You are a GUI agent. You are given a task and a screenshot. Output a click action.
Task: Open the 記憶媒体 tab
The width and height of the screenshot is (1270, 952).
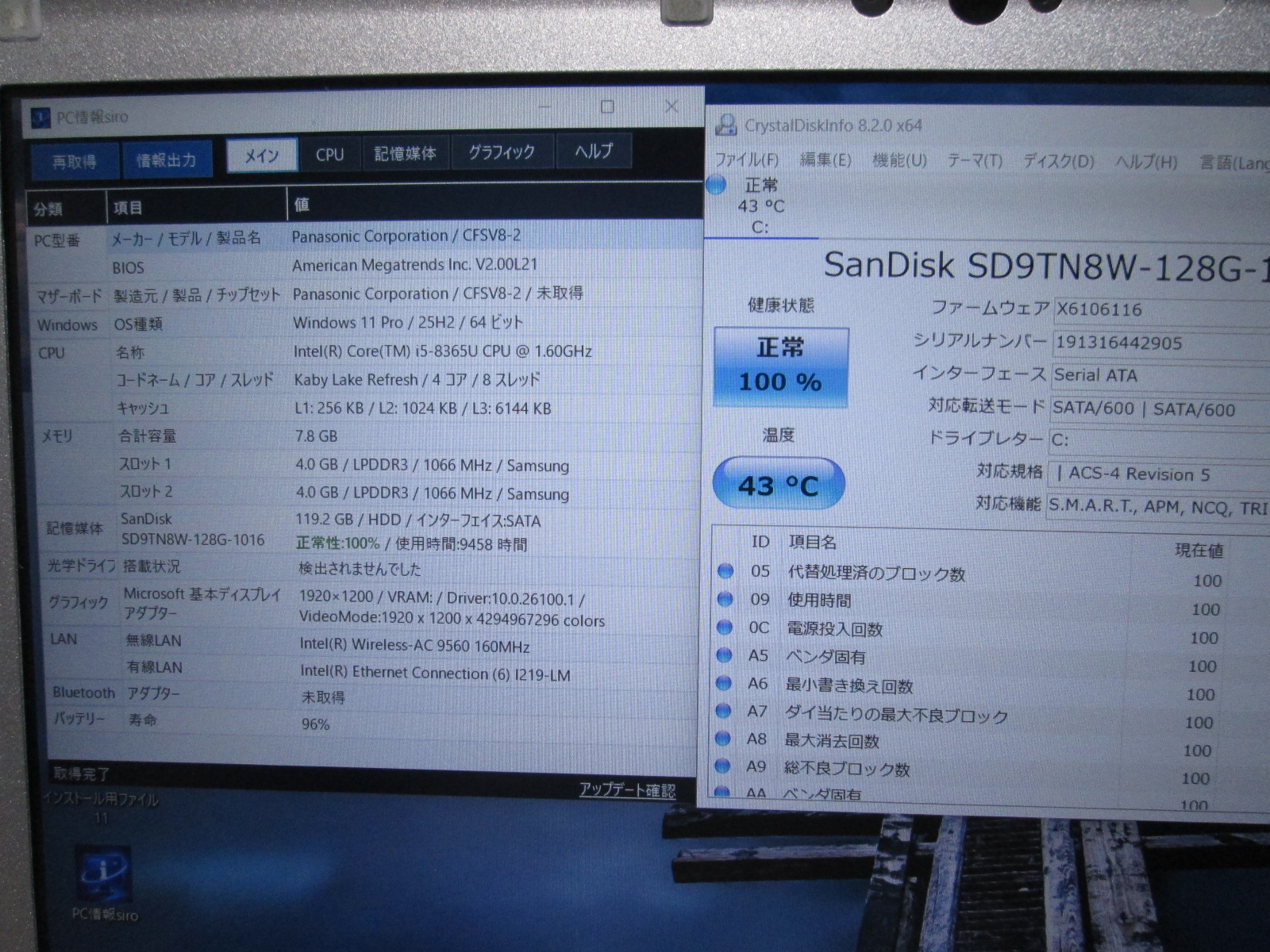point(405,153)
